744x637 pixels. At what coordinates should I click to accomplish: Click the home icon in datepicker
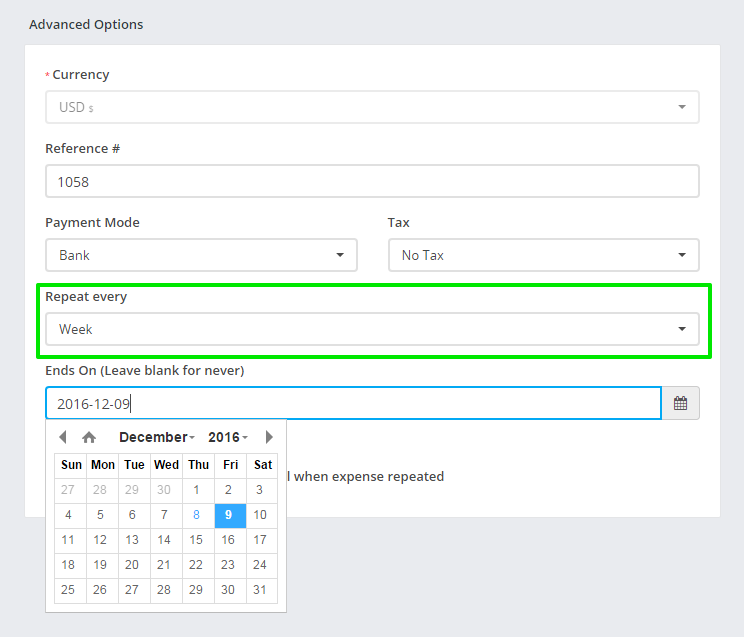click(89, 437)
